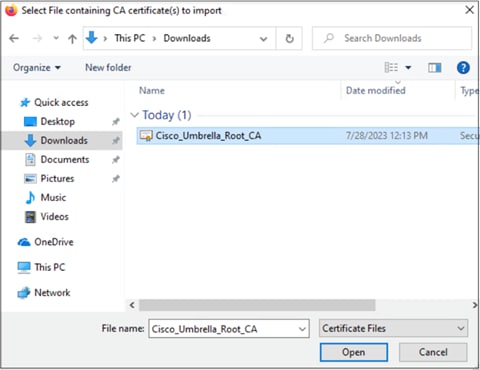Click the Cancel button
The height and width of the screenshot is (370, 480).
(x=433, y=352)
